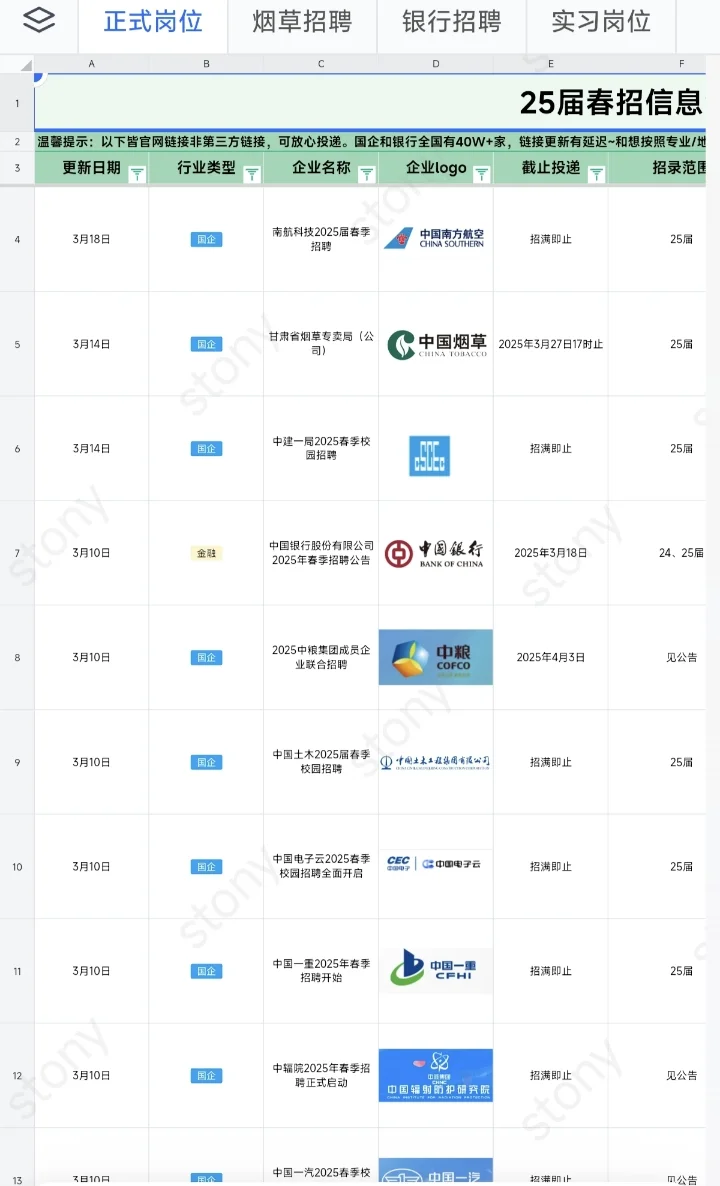Select the 2025年3月27日17时止 deadline cell
This screenshot has height=1186, width=720.
coord(551,344)
